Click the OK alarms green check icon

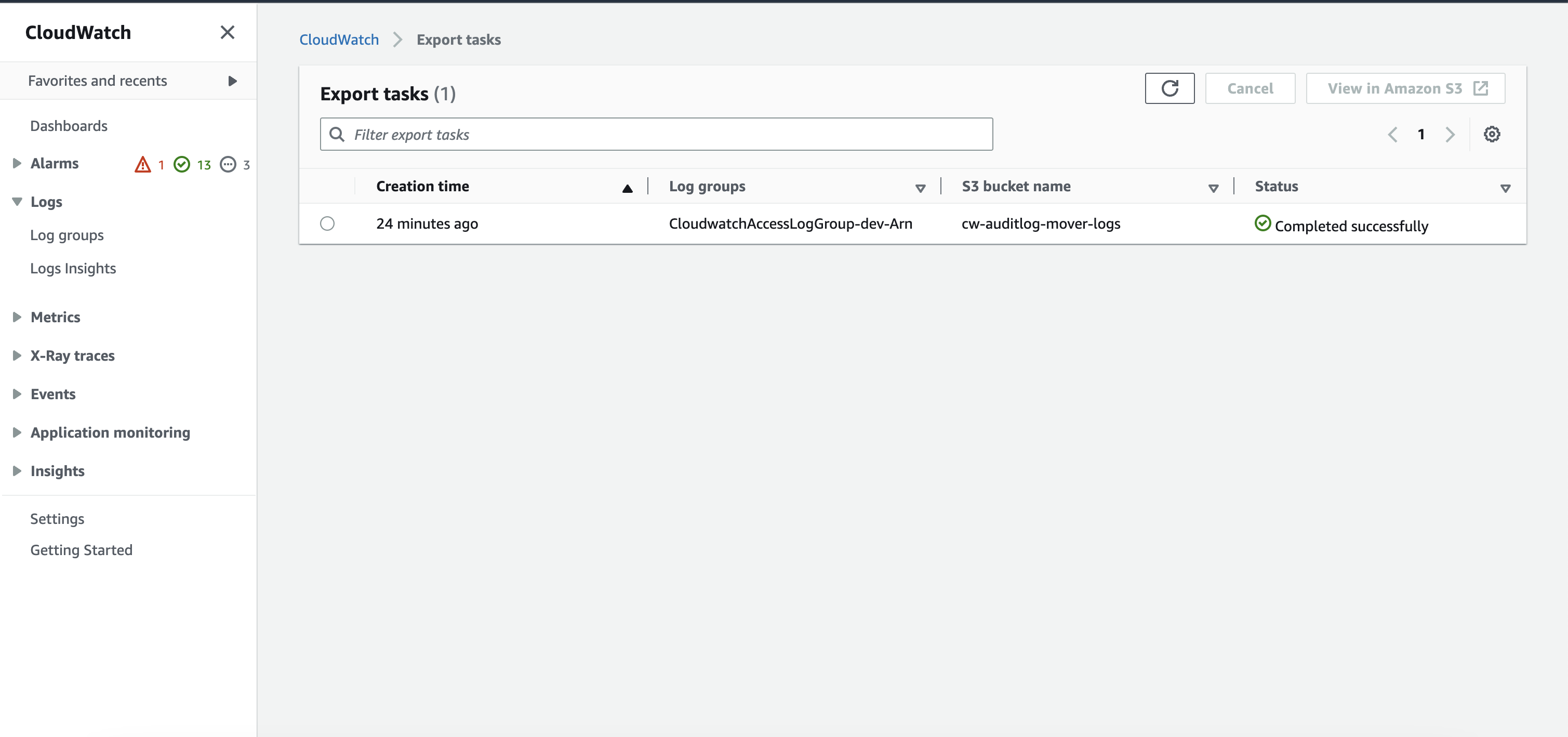tap(181, 164)
